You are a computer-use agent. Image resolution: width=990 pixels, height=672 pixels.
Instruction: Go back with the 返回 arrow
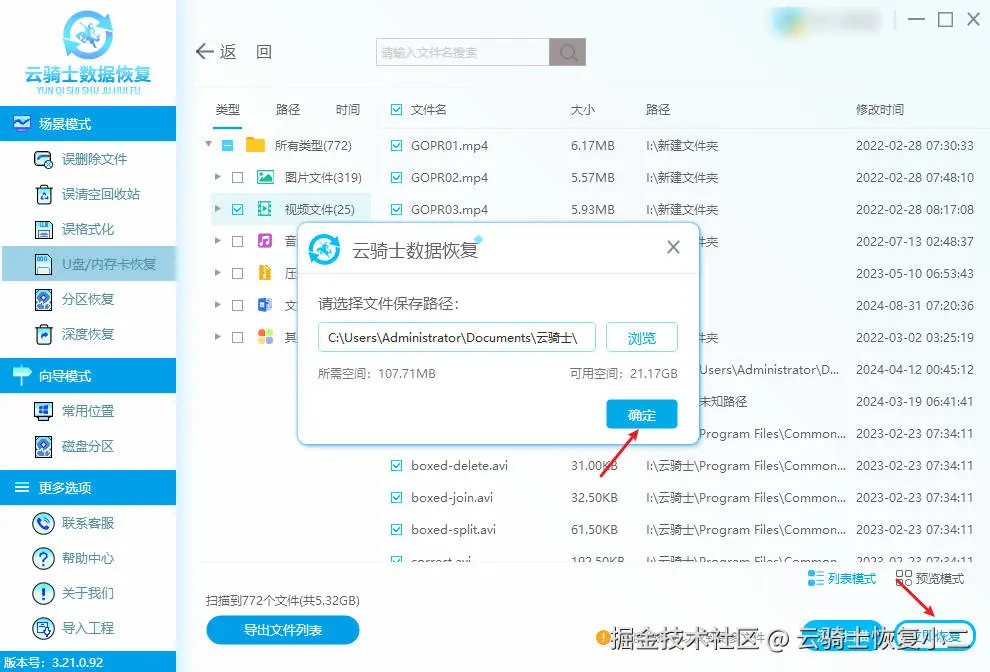(205, 51)
